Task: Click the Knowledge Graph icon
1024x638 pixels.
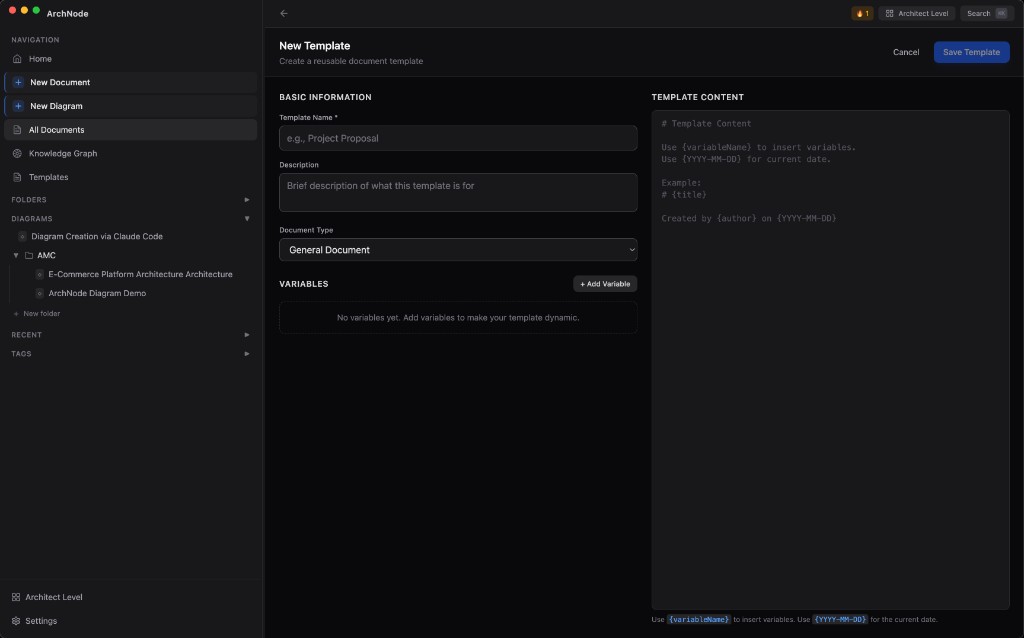Action: pos(17,153)
